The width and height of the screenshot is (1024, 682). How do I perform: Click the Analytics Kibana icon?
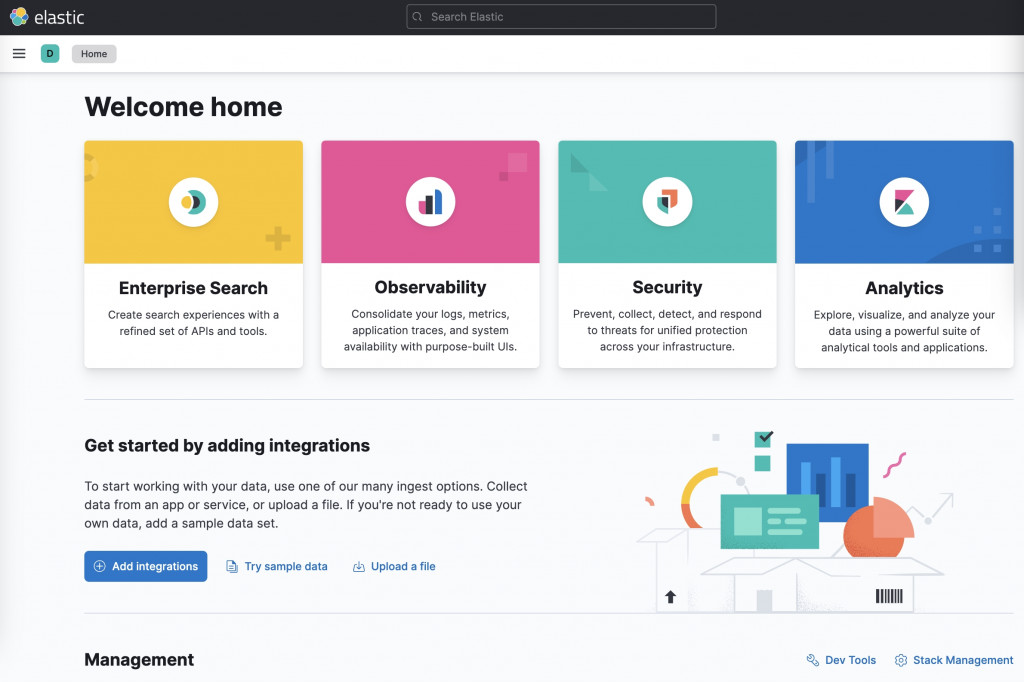coord(904,202)
